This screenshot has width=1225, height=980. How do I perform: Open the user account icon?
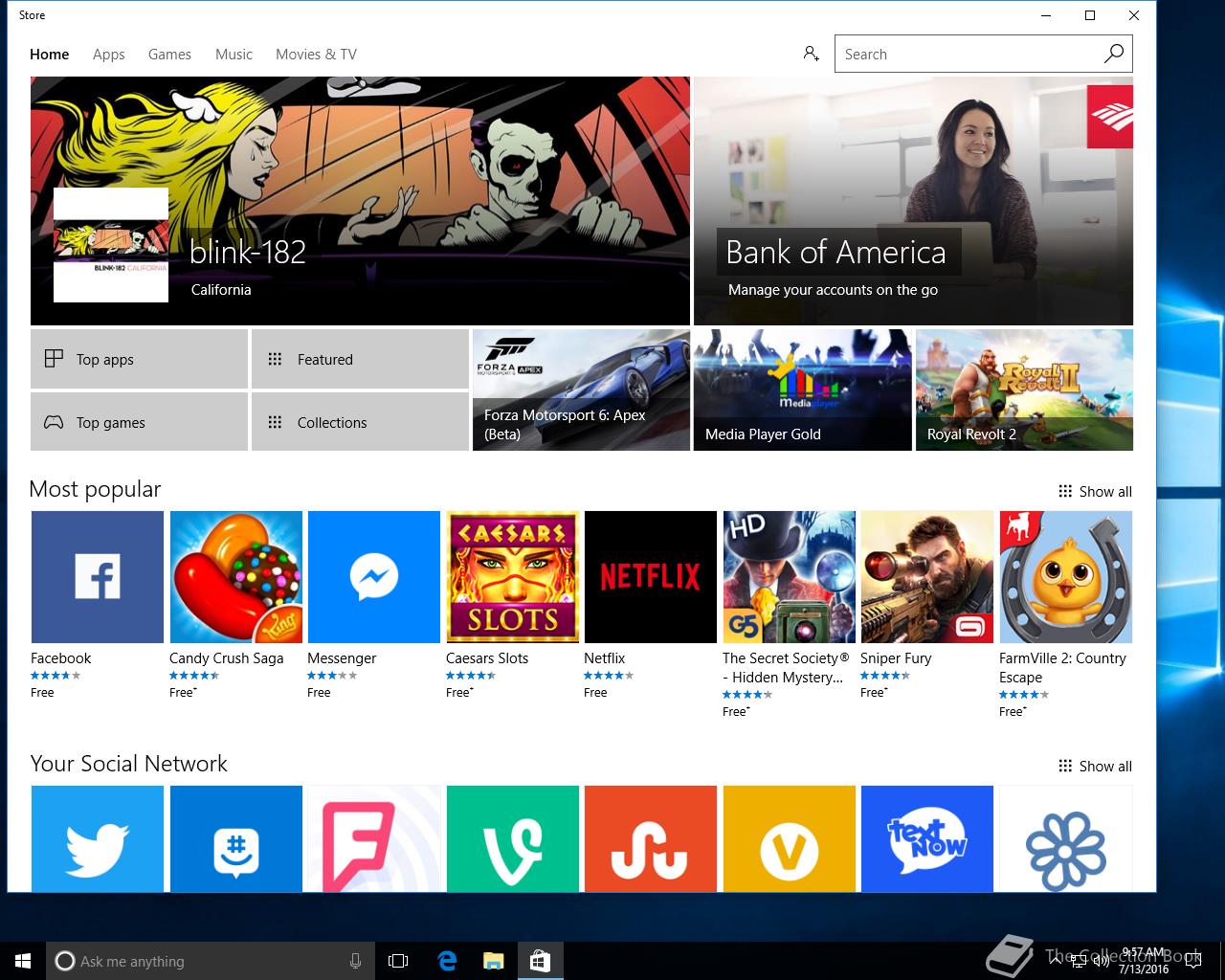tap(811, 54)
